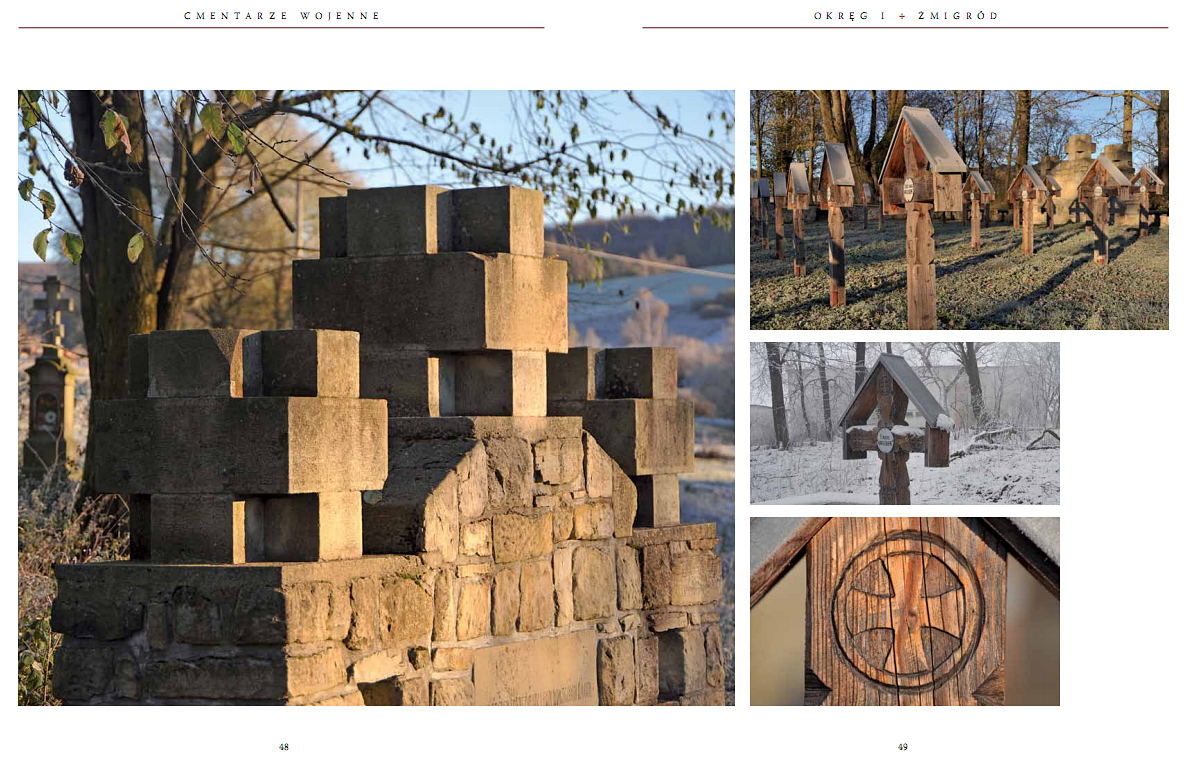Open the carved cross emblem close-up photo
Viewport: 1185px width, 760px height.
pyautogui.click(x=904, y=611)
